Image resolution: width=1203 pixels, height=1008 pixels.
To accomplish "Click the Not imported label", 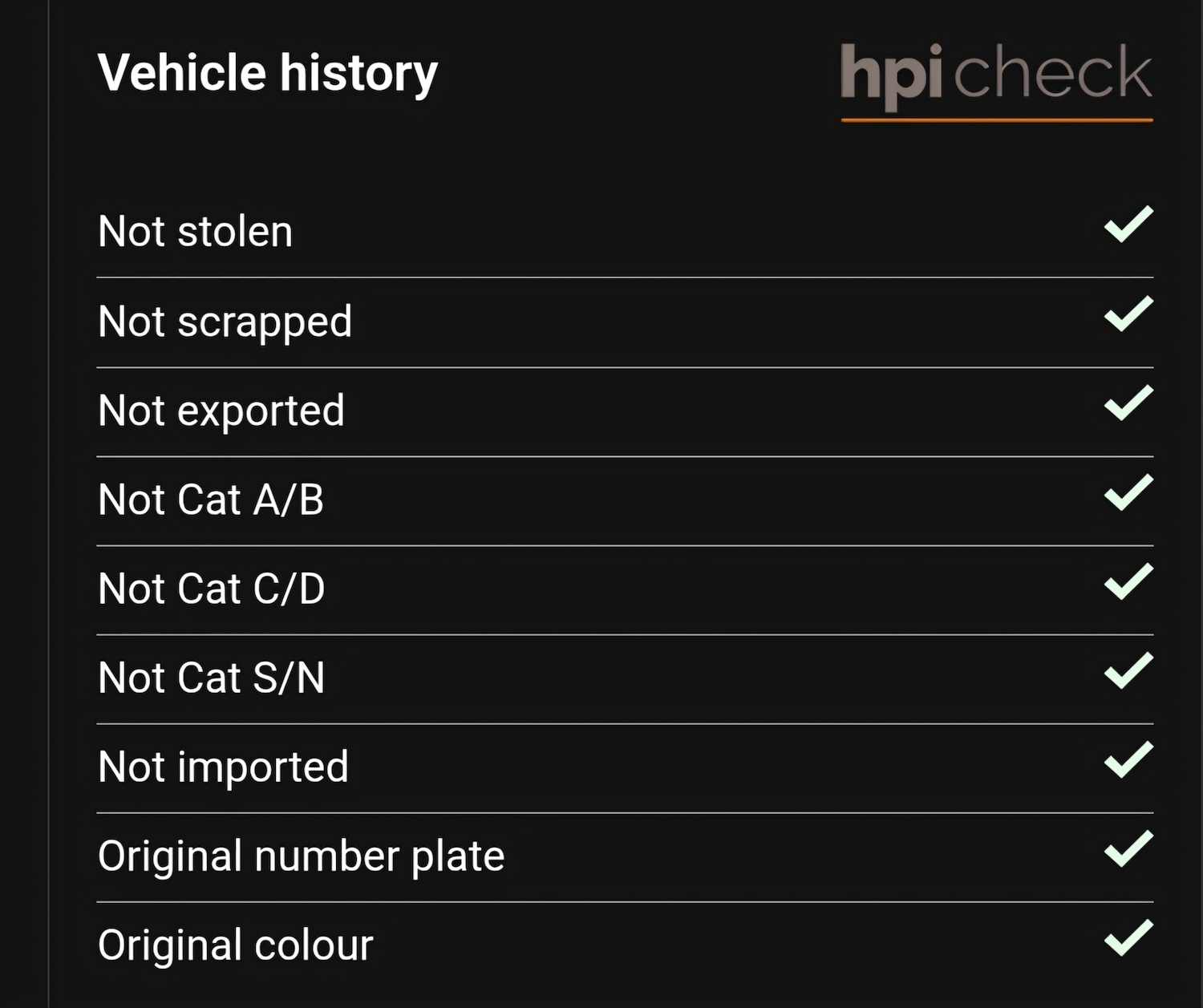I will coord(223,767).
